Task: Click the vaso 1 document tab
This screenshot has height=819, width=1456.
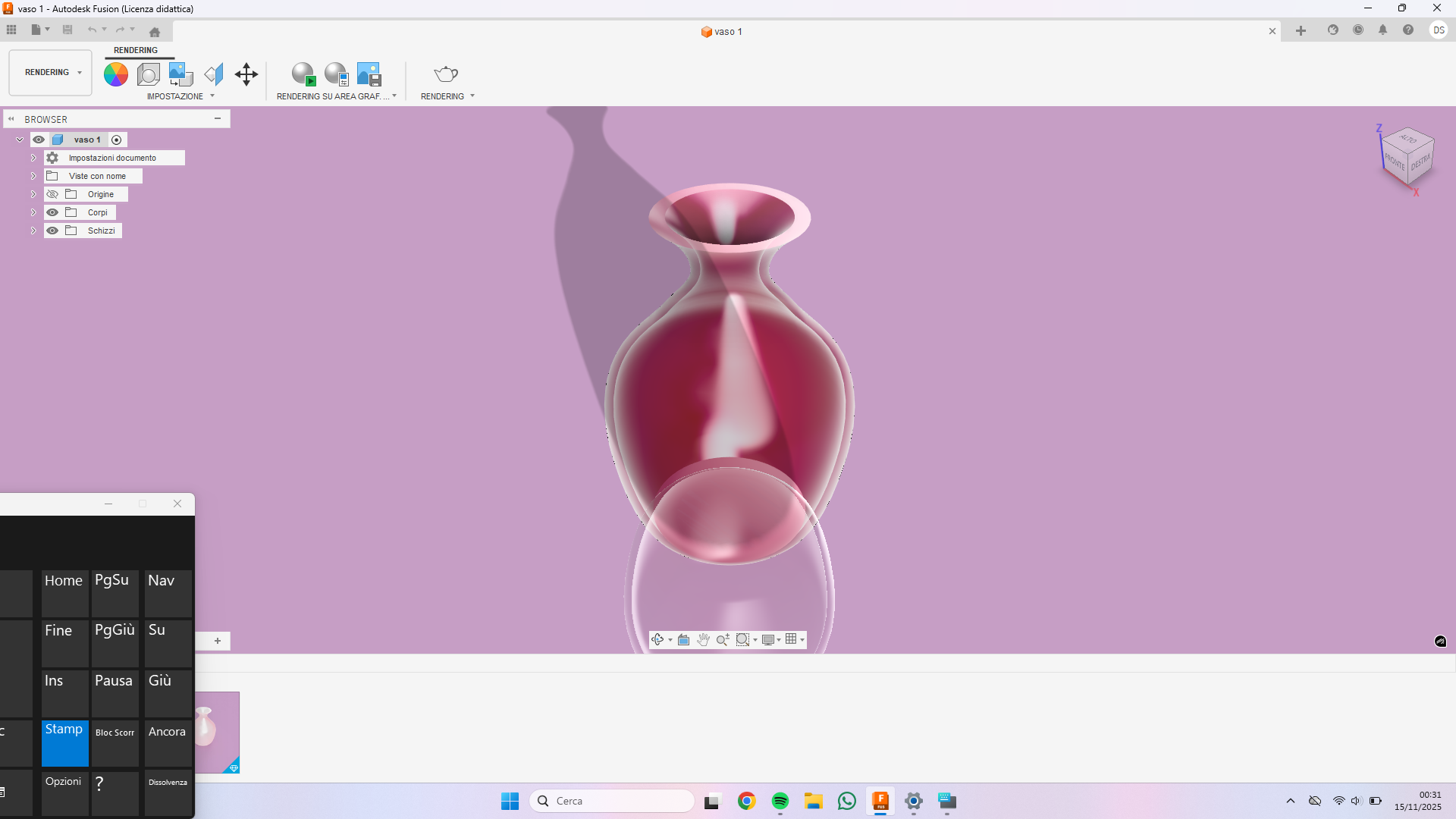Action: coord(721,31)
